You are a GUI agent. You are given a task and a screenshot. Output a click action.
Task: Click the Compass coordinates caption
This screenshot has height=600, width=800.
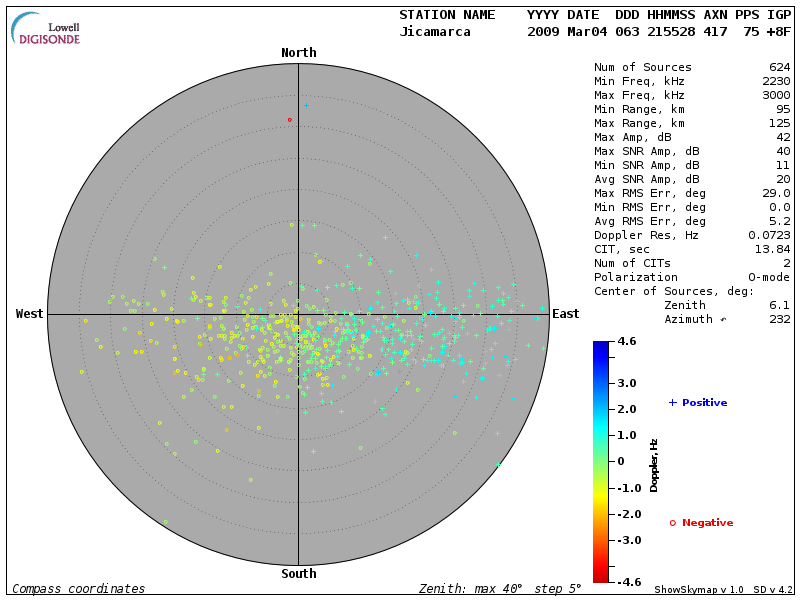click(x=79, y=589)
